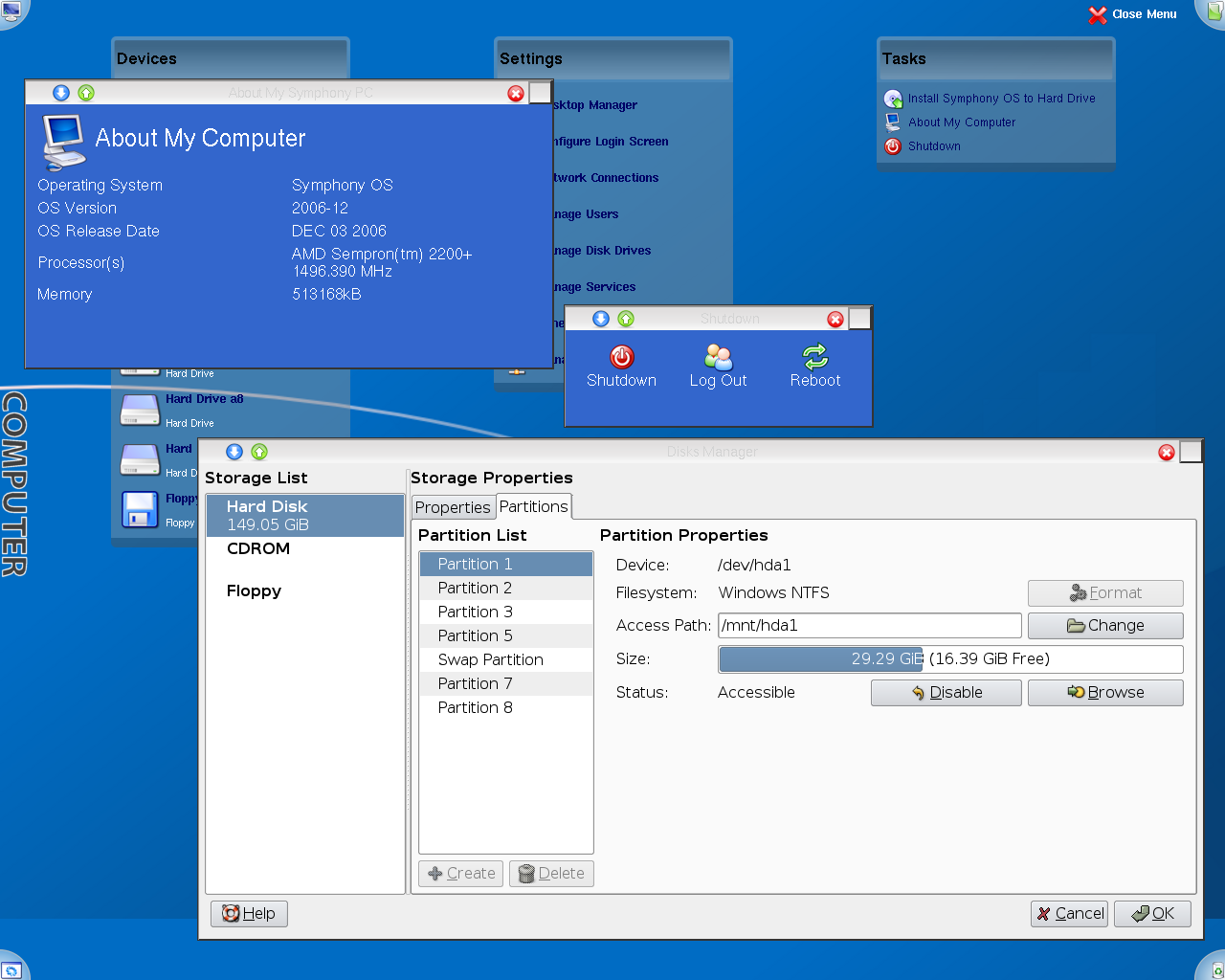Click the '/dev/hda1' device value
This screenshot has height=980, width=1225.
(754, 565)
